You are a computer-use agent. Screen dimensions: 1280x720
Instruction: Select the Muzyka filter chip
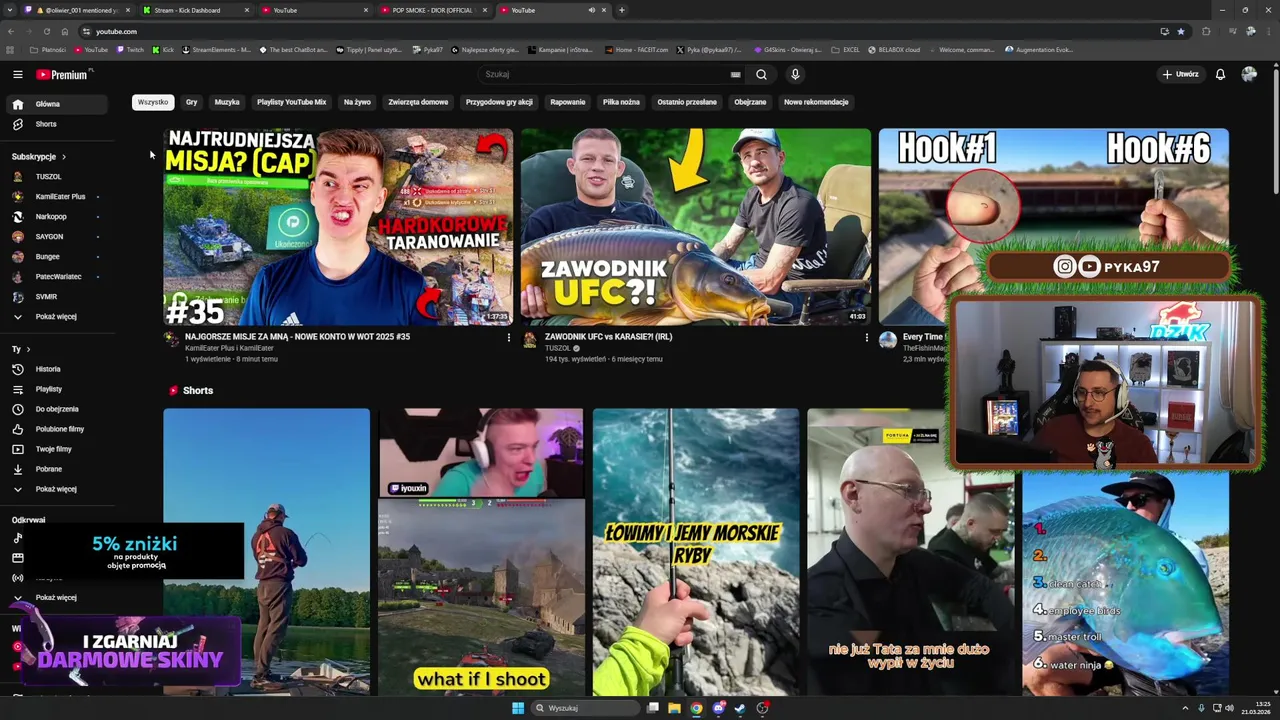(x=227, y=102)
